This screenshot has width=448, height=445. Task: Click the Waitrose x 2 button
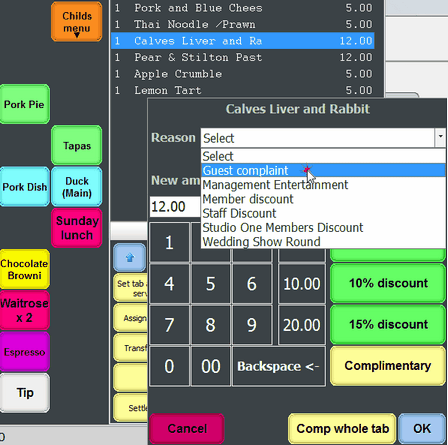click(25, 310)
